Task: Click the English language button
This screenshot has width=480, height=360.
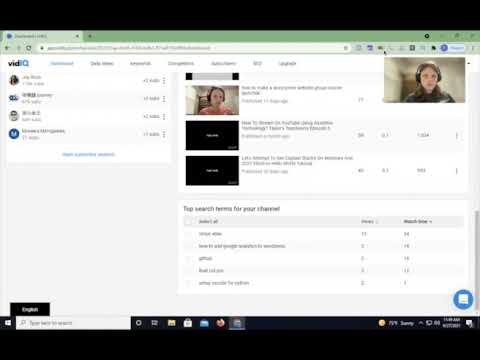Action: [30, 309]
